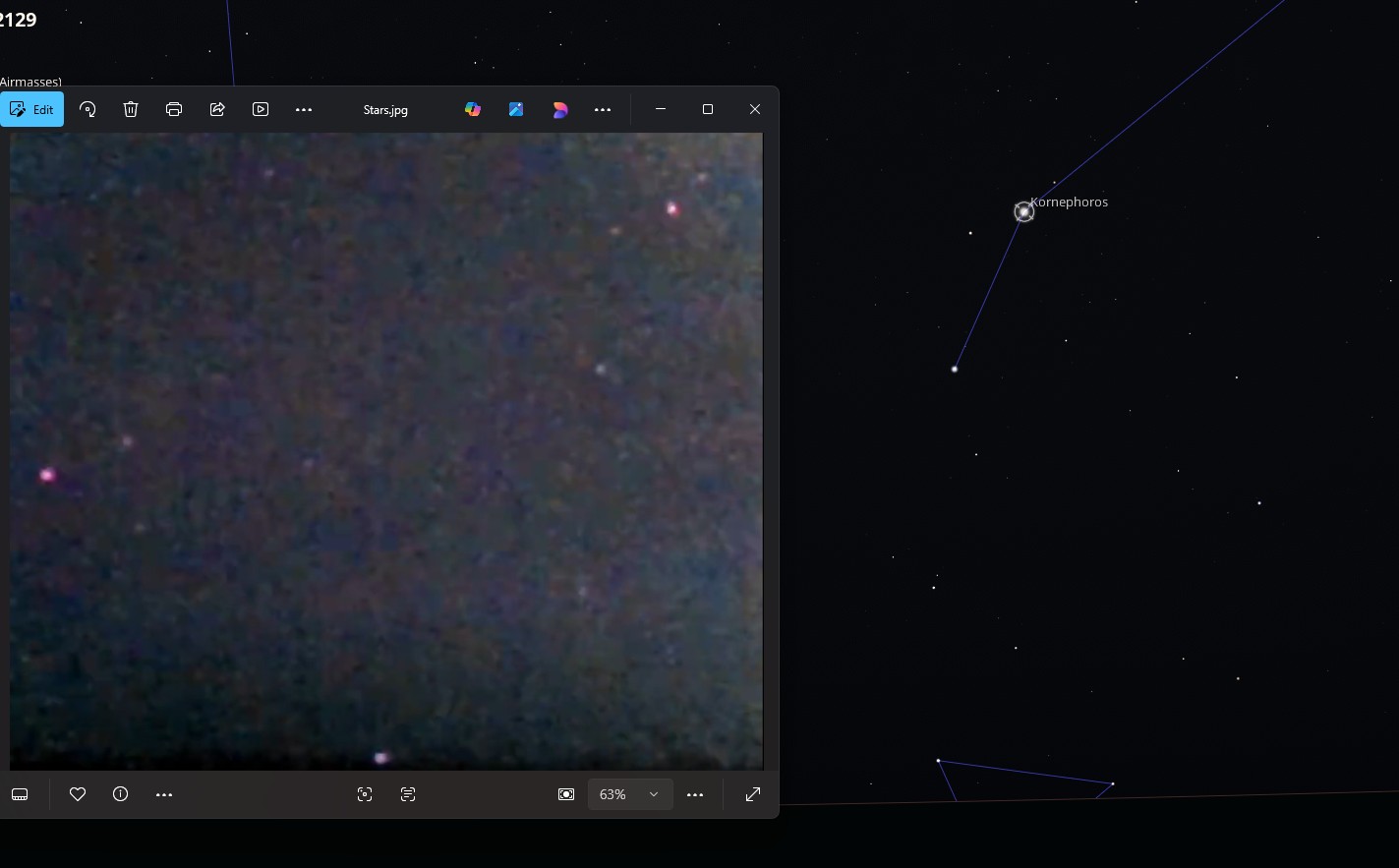This screenshot has width=1399, height=868.
Task: Share the current photo
Action: click(217, 109)
